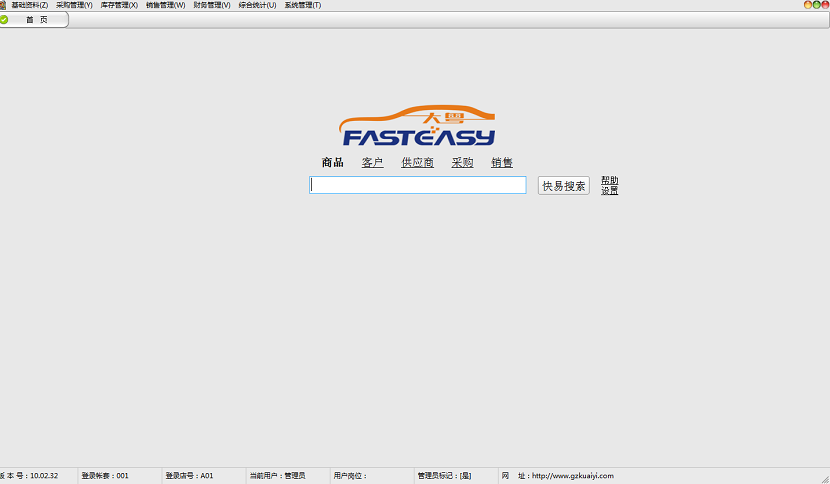The image size is (830, 484).
Task: Open the 设置 link beside search
Action: pos(609,191)
